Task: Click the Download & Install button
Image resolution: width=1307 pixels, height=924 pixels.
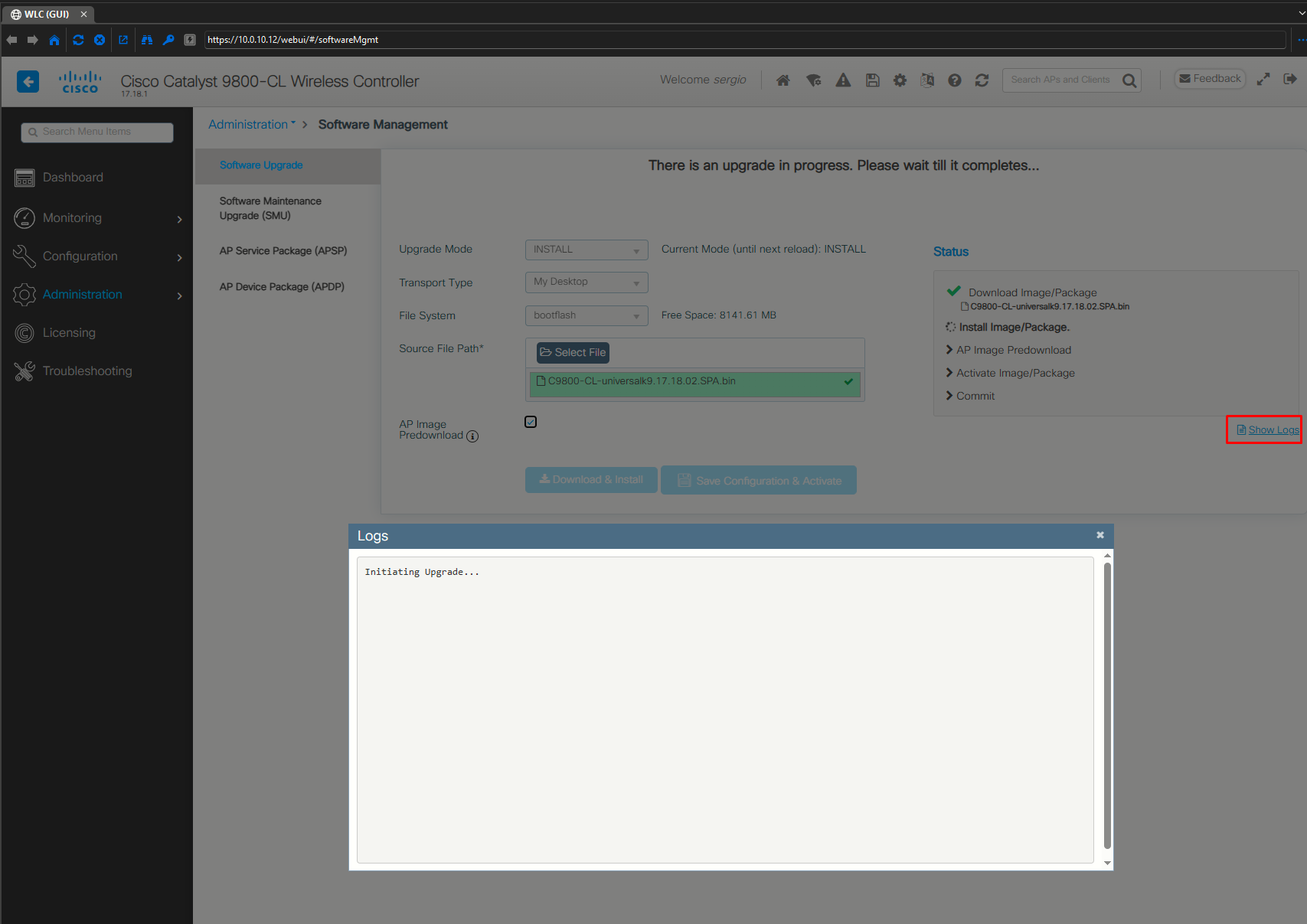Action: coord(591,479)
